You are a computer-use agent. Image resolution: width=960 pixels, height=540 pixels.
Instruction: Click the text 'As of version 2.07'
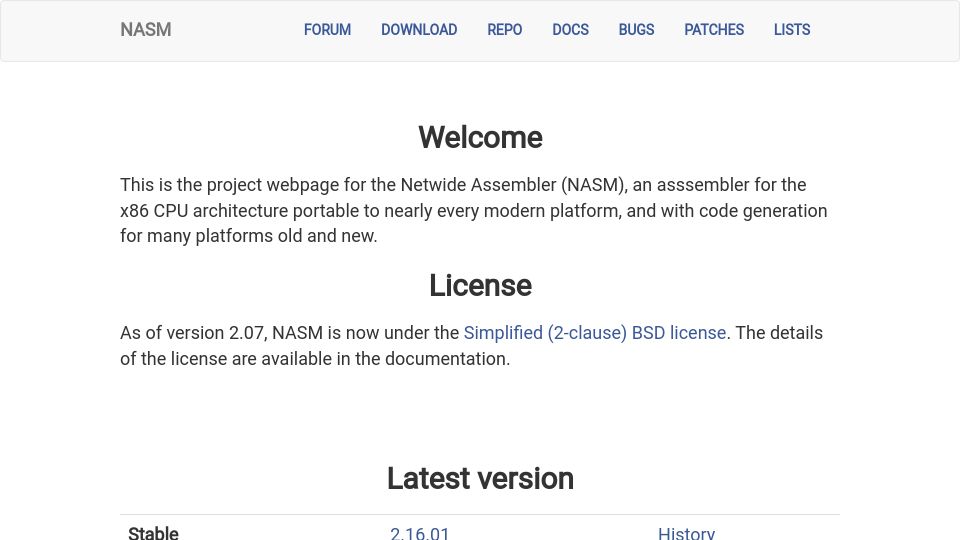coord(192,332)
